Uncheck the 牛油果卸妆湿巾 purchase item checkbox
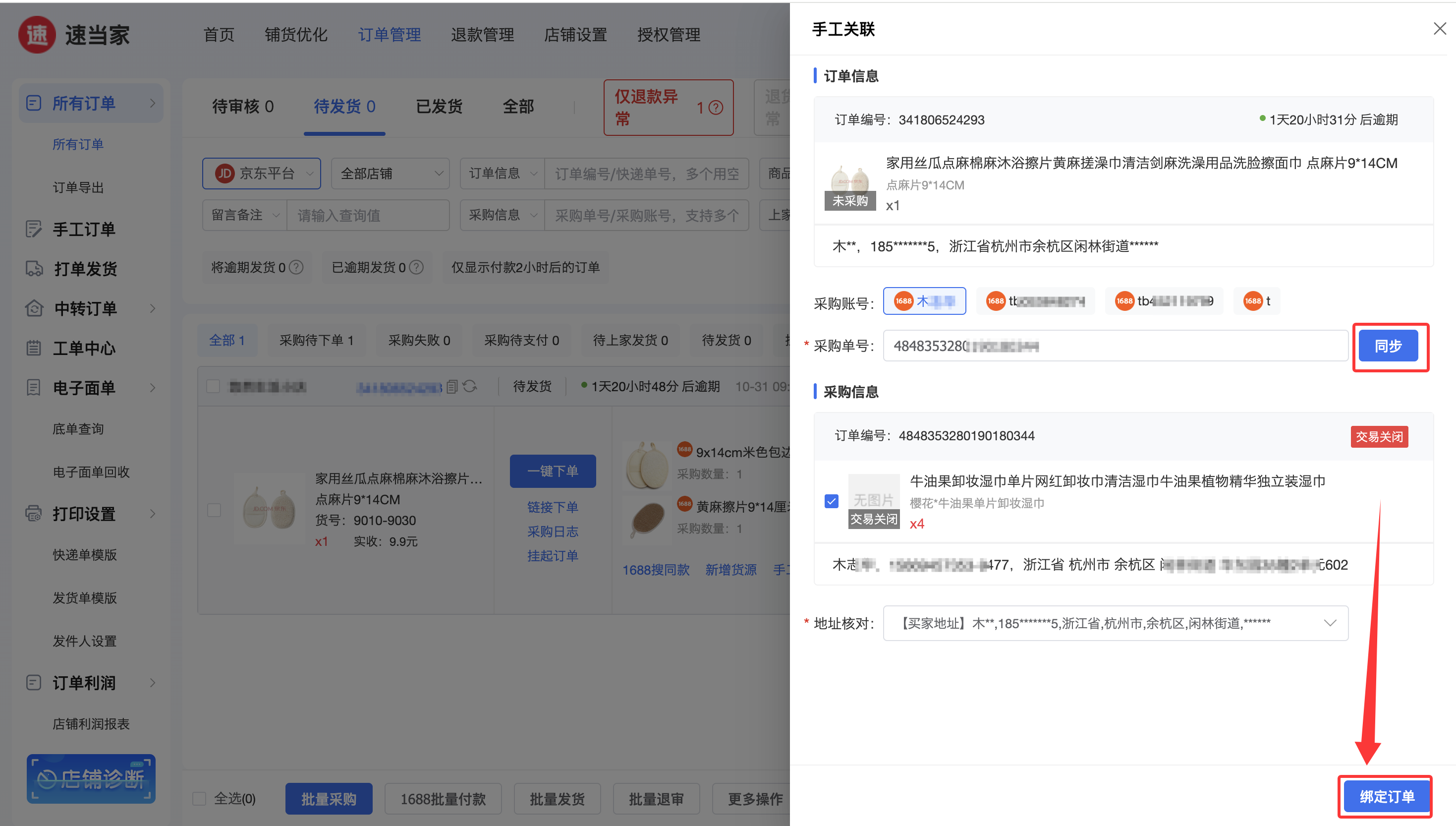Viewport: 1456px width, 826px height. [x=831, y=501]
